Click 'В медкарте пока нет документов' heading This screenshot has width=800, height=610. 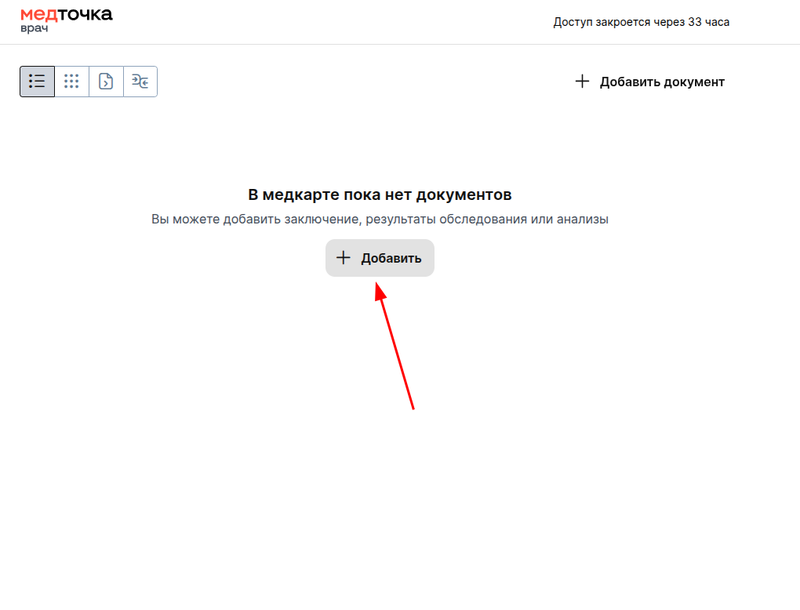point(380,194)
